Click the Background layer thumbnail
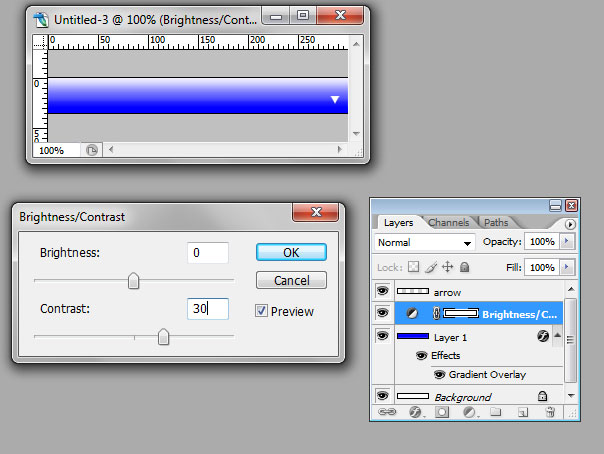The width and height of the screenshot is (604, 454). click(x=413, y=396)
